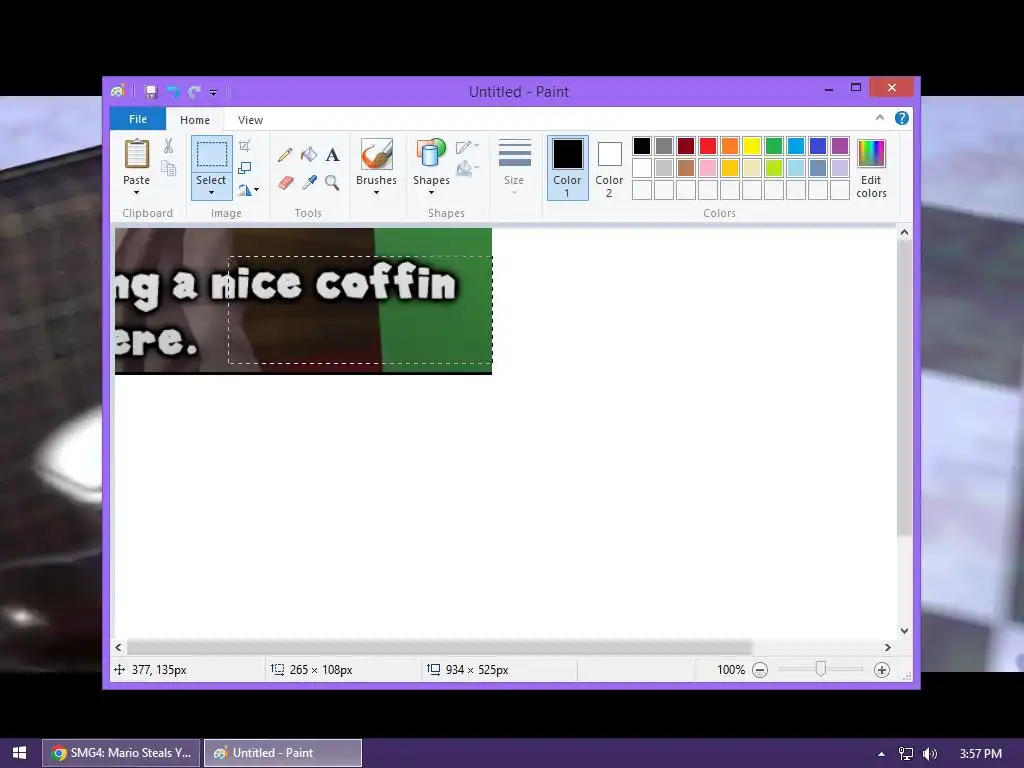1024x768 pixels.
Task: Pick the yellow color swatch
Action: coord(752,146)
